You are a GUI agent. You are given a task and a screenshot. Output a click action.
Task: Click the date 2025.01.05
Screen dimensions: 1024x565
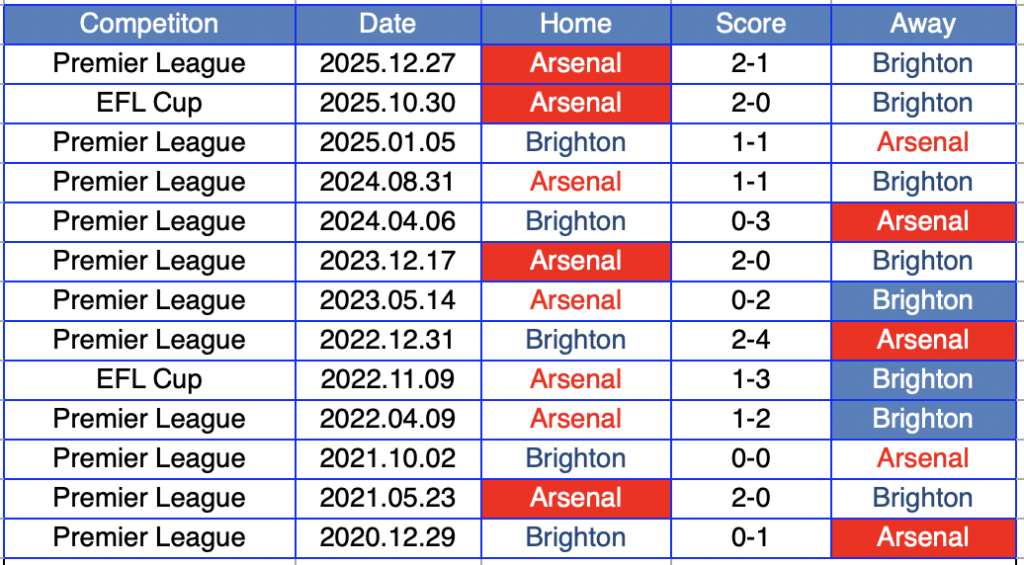click(x=387, y=143)
